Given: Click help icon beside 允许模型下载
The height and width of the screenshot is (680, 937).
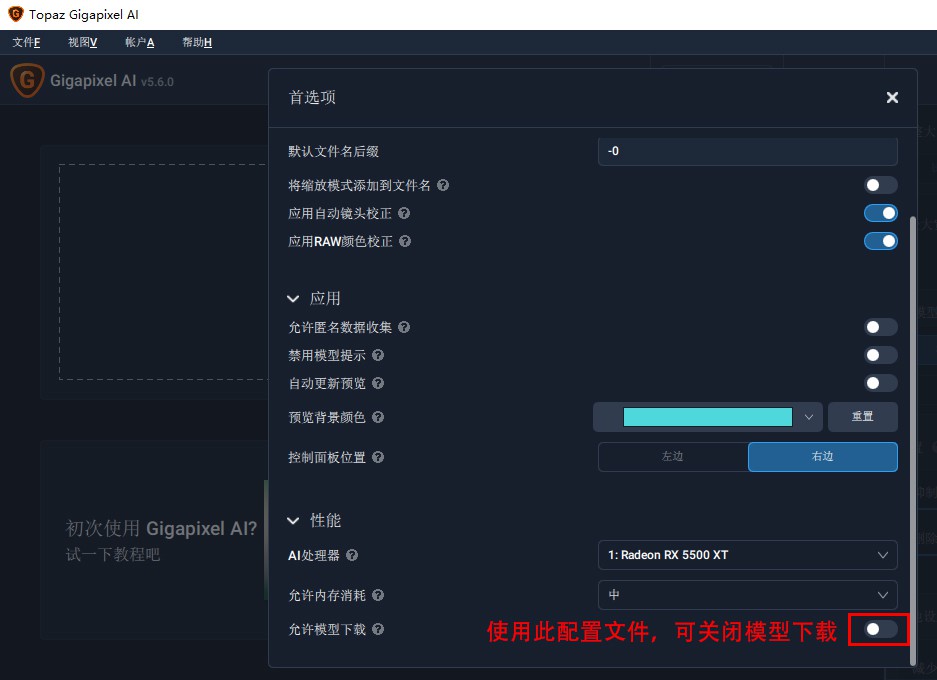Looking at the screenshot, I should [x=378, y=629].
